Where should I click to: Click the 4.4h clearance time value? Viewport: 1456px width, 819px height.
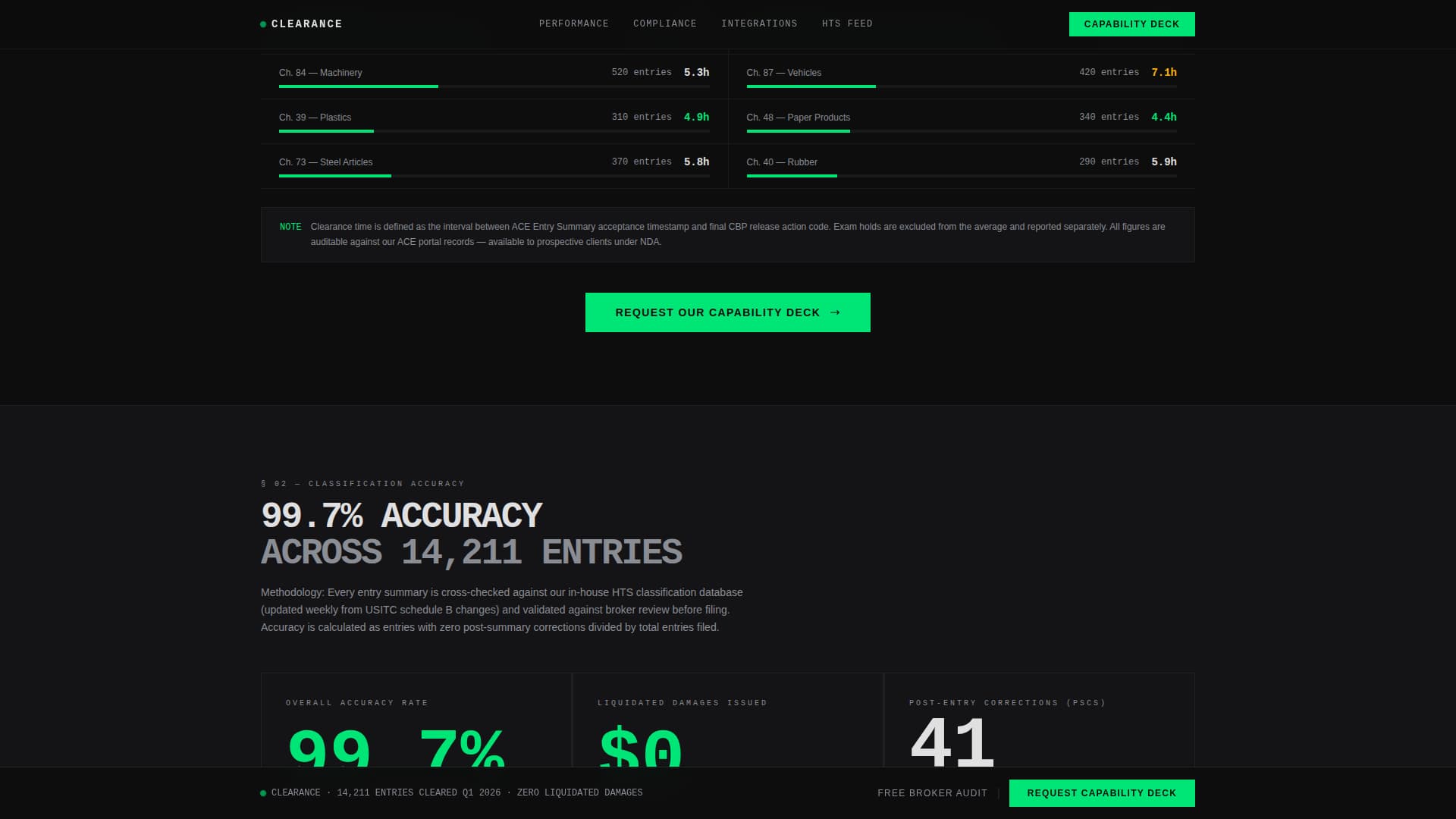click(x=1164, y=118)
